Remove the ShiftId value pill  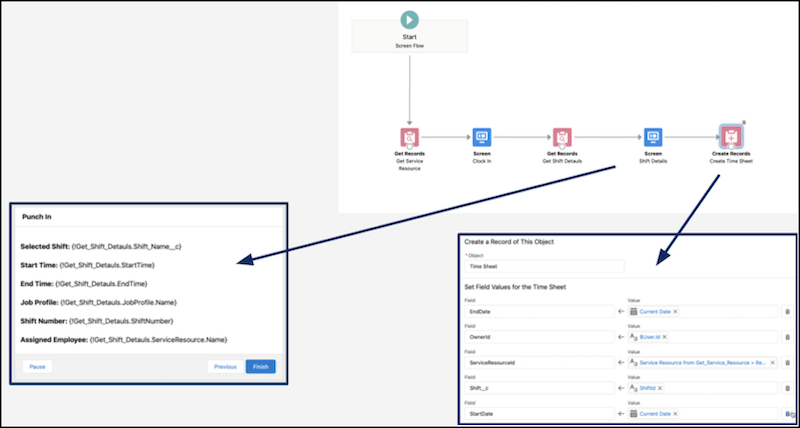(x=662, y=388)
